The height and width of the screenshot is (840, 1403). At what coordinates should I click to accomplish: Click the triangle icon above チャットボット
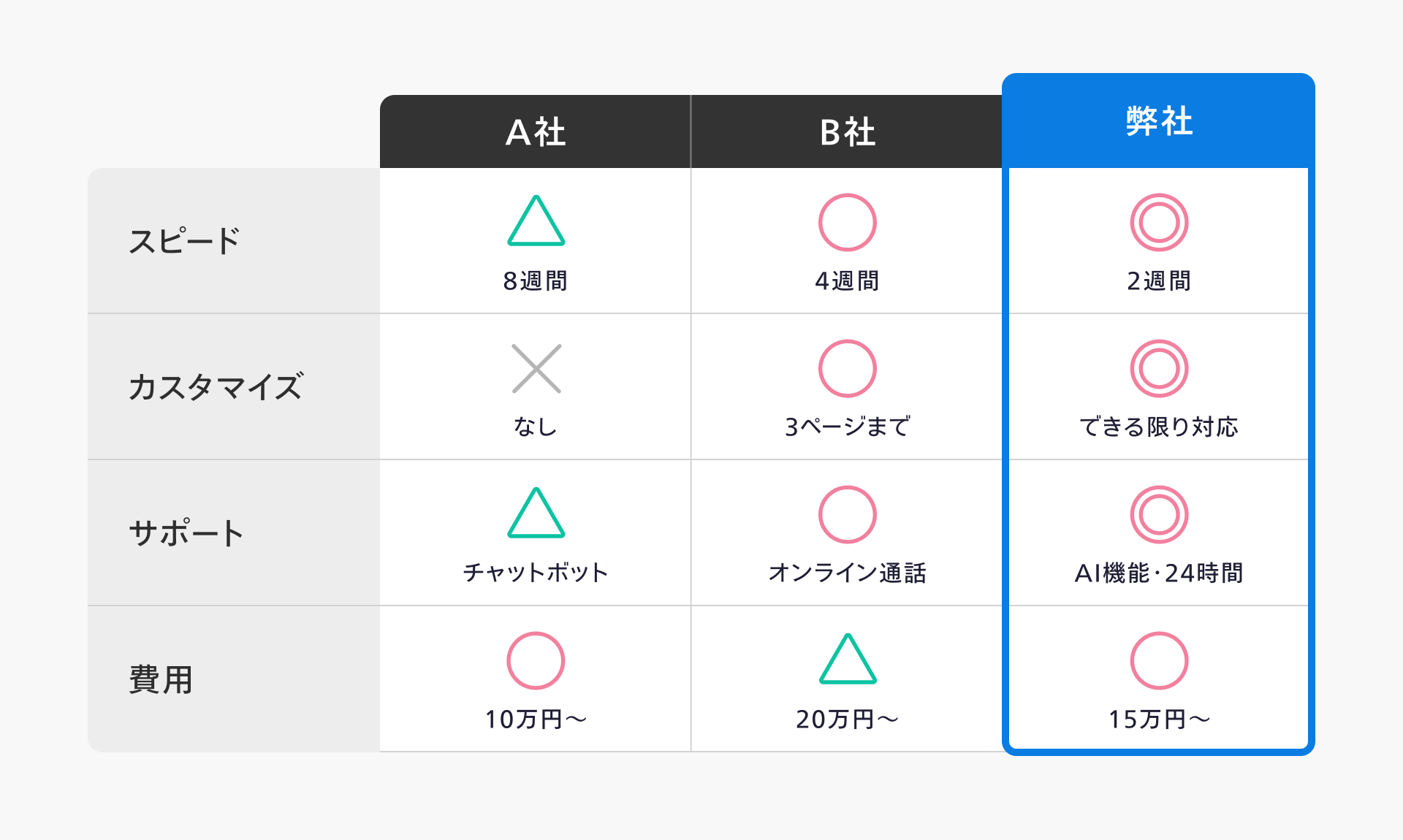(536, 514)
